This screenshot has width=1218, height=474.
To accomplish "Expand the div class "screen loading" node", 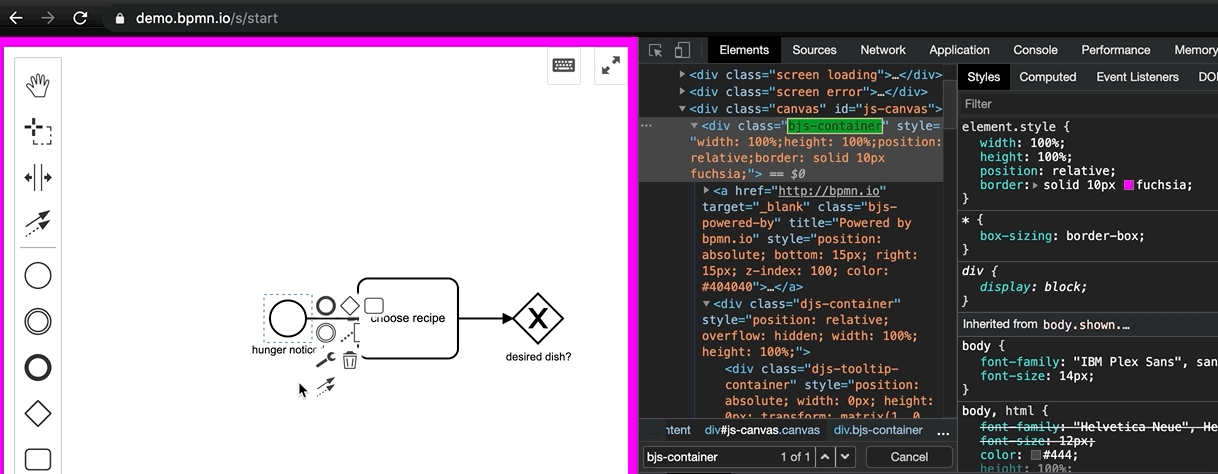I will pyautogui.click(x=682, y=75).
